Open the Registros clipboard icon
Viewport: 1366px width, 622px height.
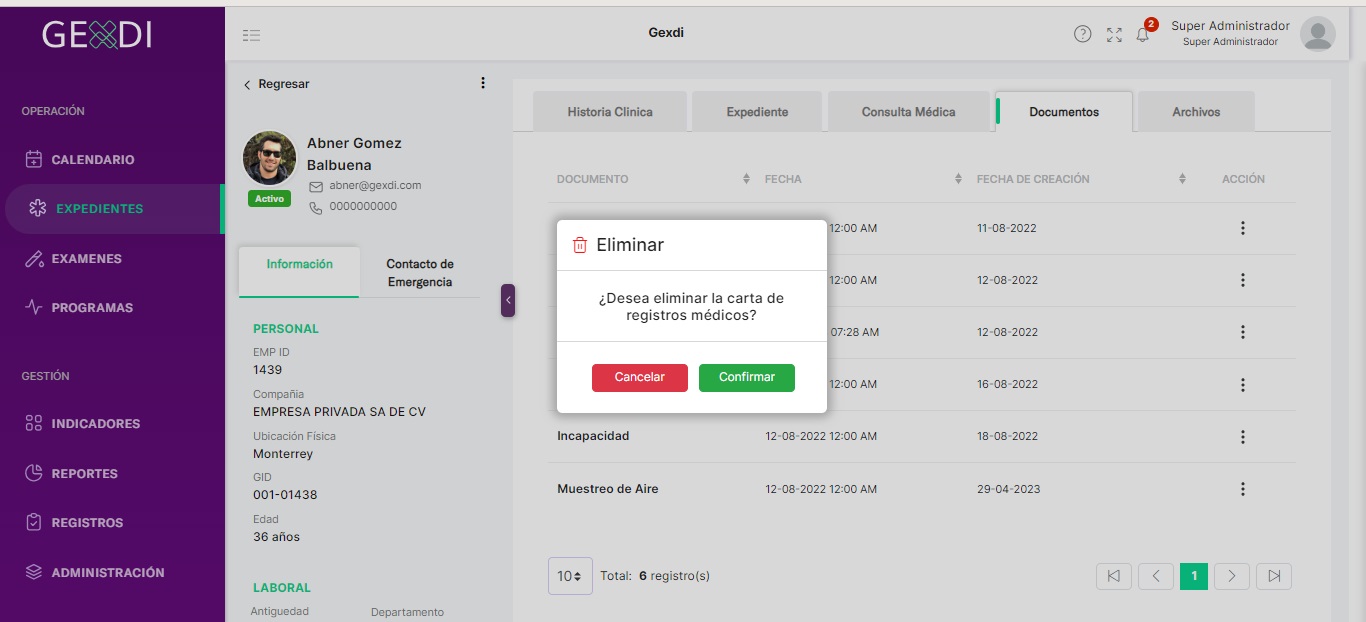(34, 522)
